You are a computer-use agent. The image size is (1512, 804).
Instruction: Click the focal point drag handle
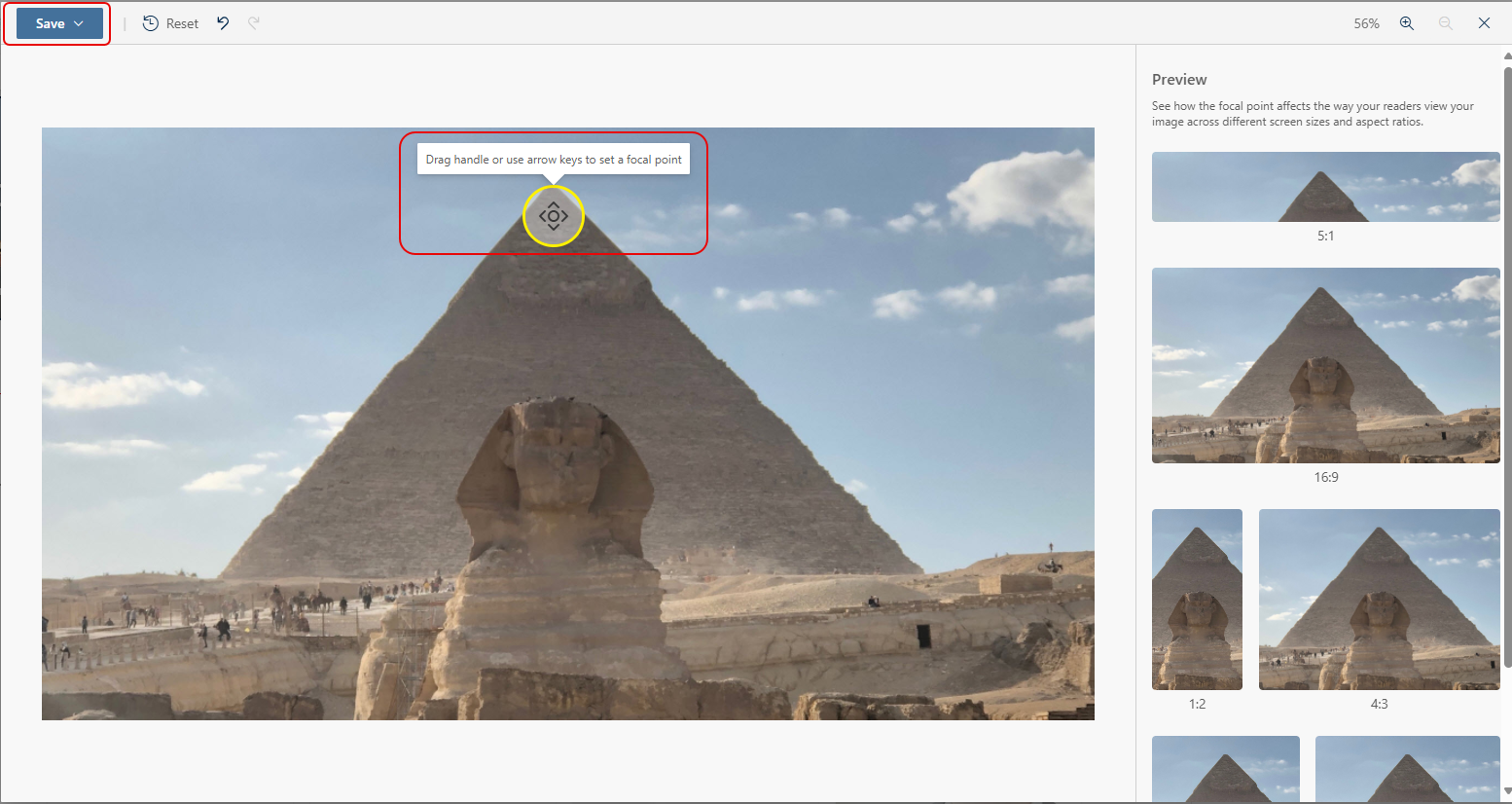(553, 216)
